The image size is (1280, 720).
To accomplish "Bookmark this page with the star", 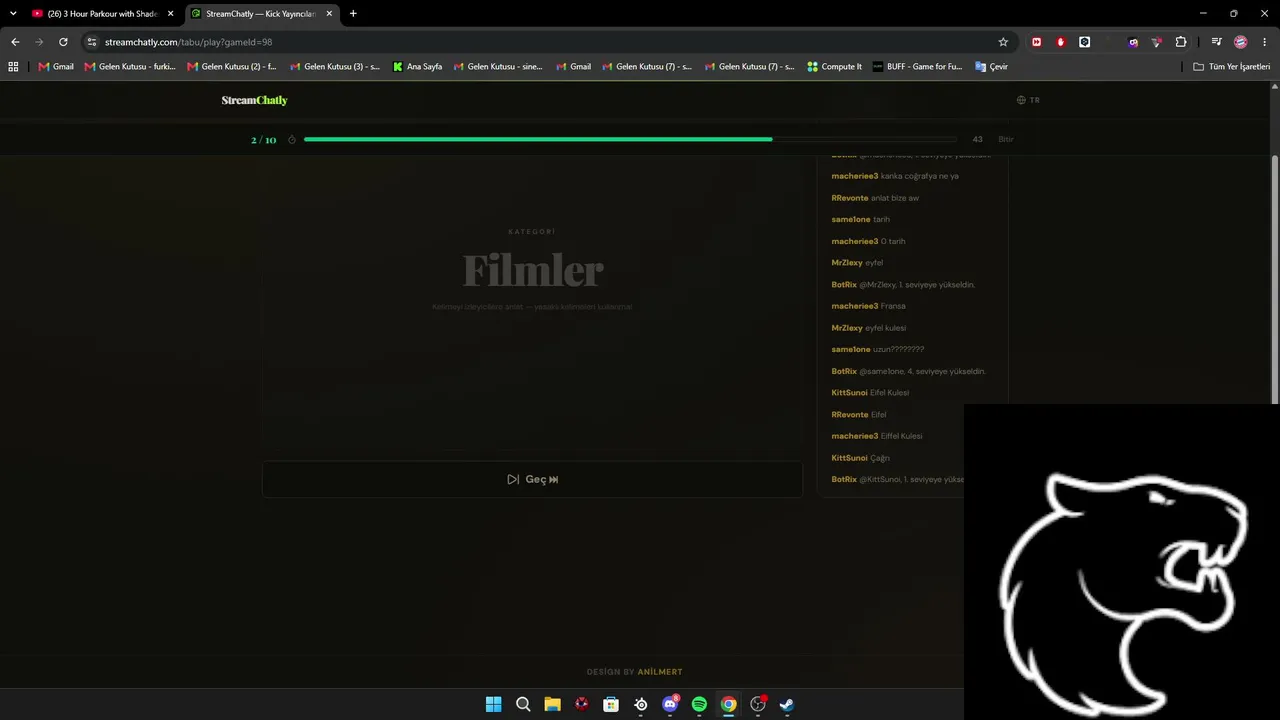I will [1003, 42].
